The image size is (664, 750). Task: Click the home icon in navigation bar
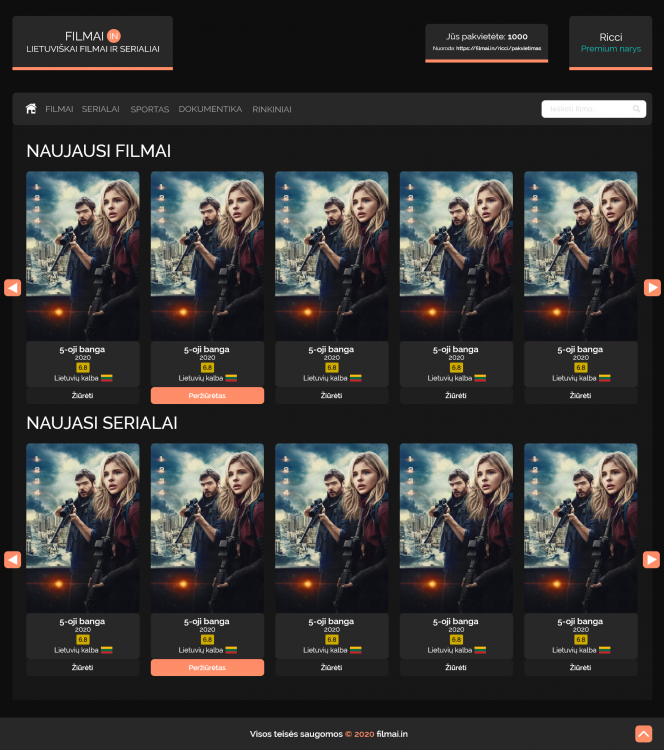pos(31,109)
